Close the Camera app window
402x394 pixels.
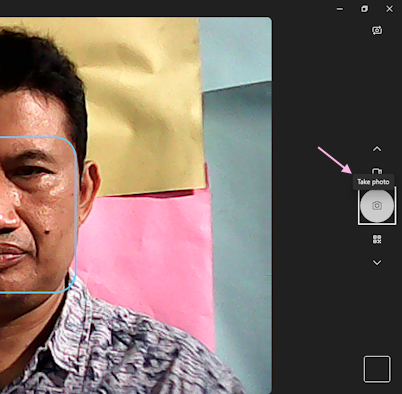[x=389, y=9]
